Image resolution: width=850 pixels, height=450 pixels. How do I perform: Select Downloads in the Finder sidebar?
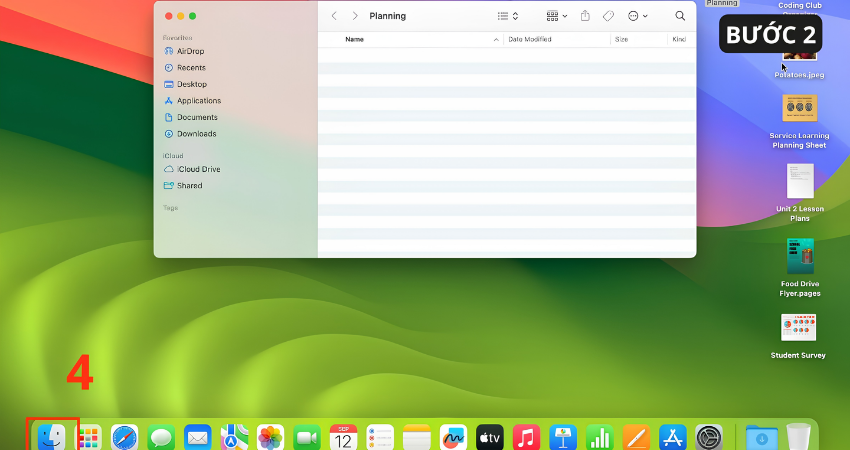pyautogui.click(x=190, y=134)
